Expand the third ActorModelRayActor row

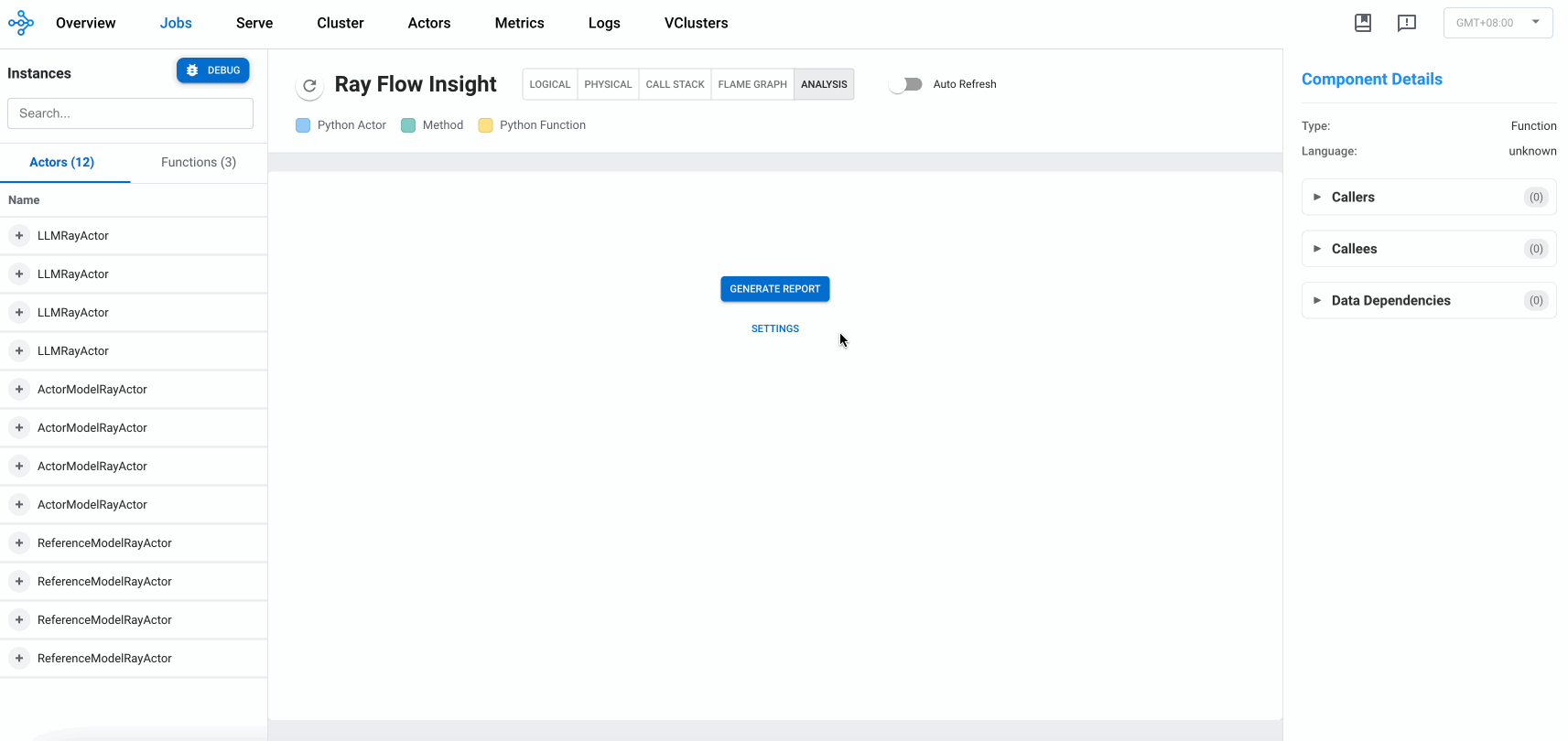[19, 467]
